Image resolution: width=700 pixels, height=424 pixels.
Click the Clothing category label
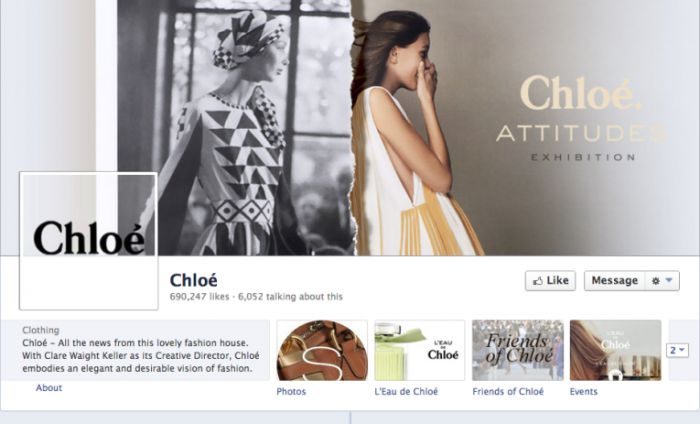41,330
